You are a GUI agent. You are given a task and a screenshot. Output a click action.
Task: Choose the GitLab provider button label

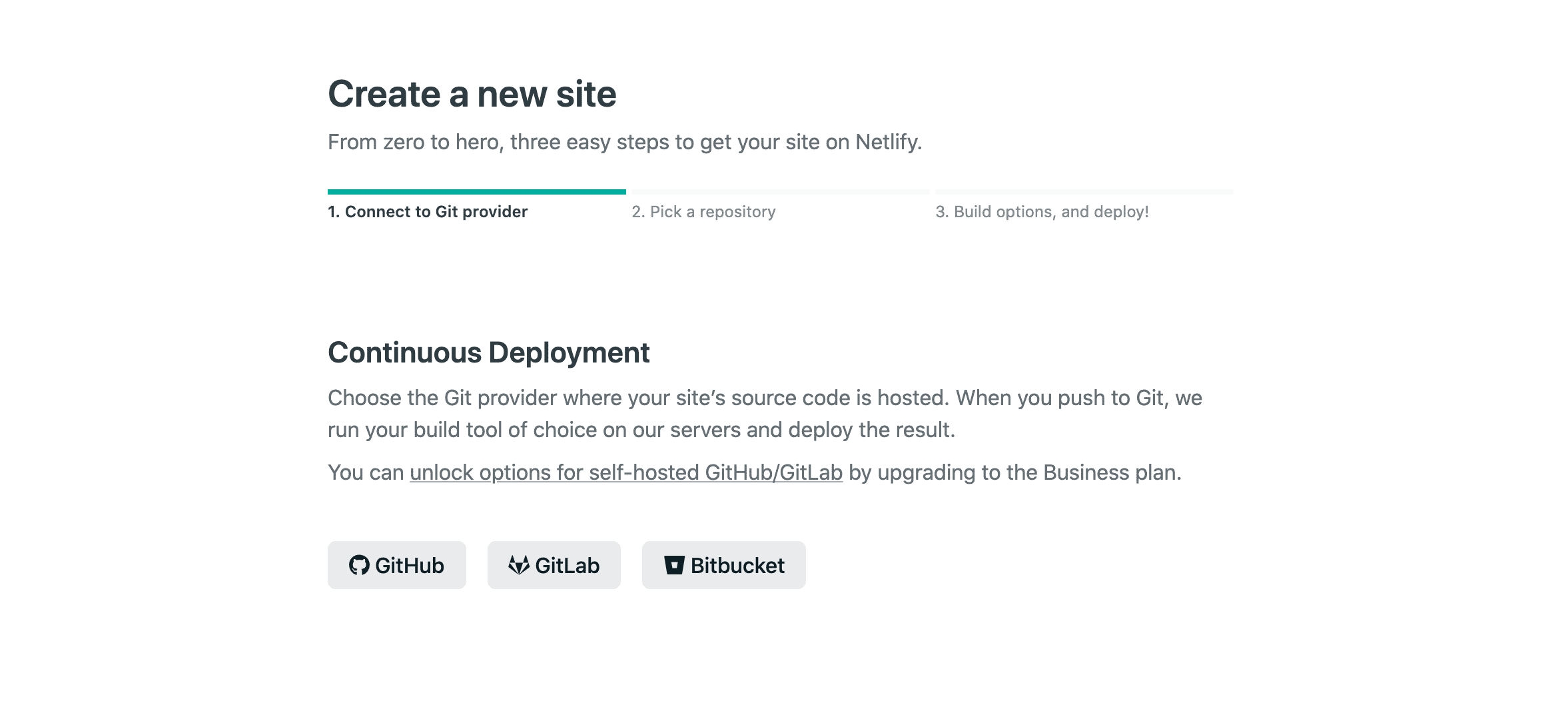(567, 565)
